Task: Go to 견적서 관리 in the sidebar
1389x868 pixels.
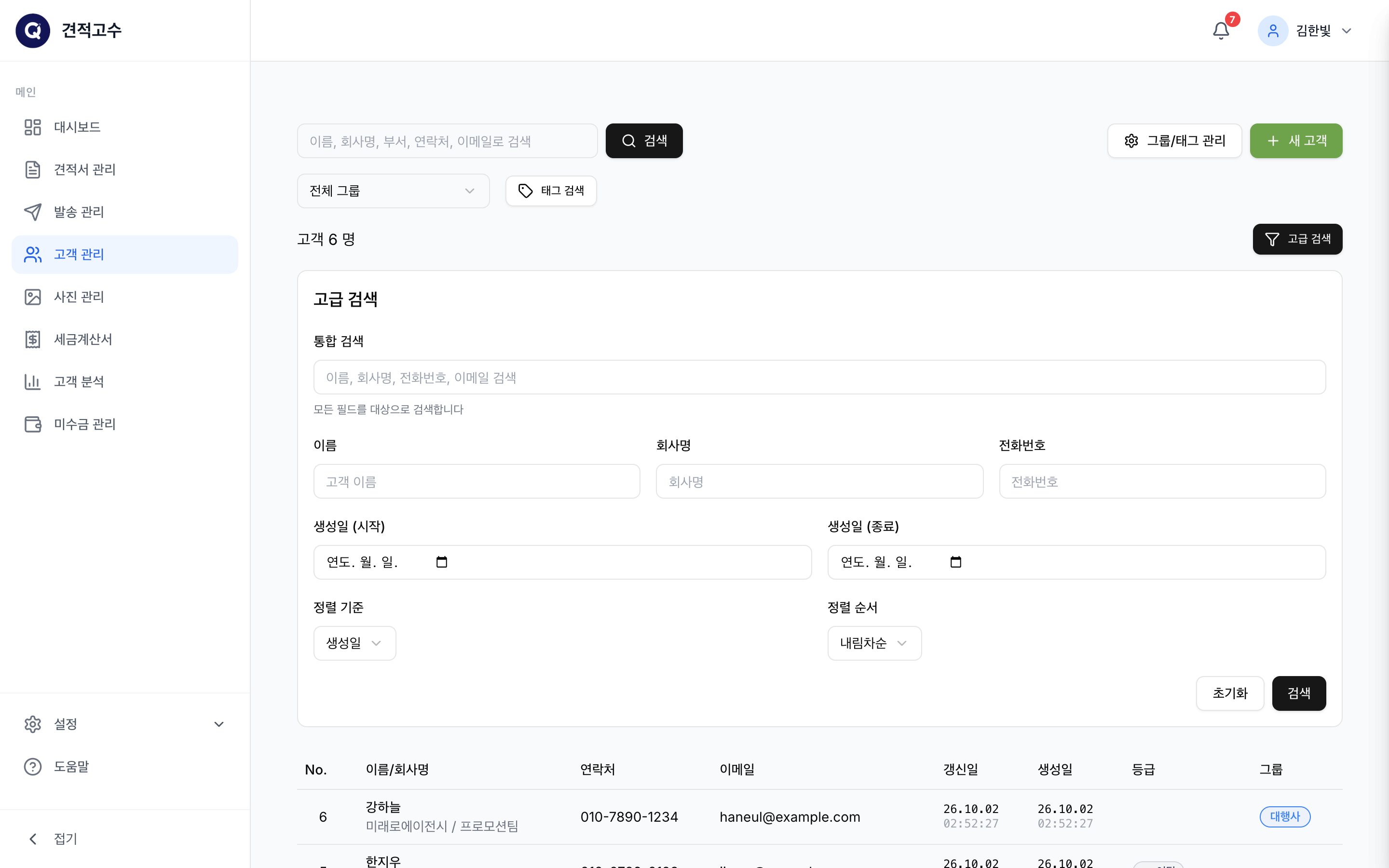Action: (x=124, y=169)
